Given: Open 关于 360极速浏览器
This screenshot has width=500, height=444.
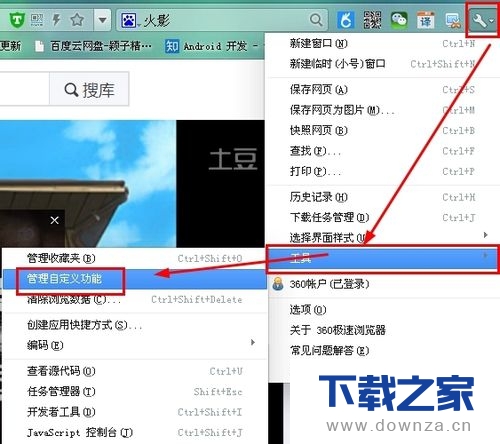Looking at the screenshot, I should (383, 330).
